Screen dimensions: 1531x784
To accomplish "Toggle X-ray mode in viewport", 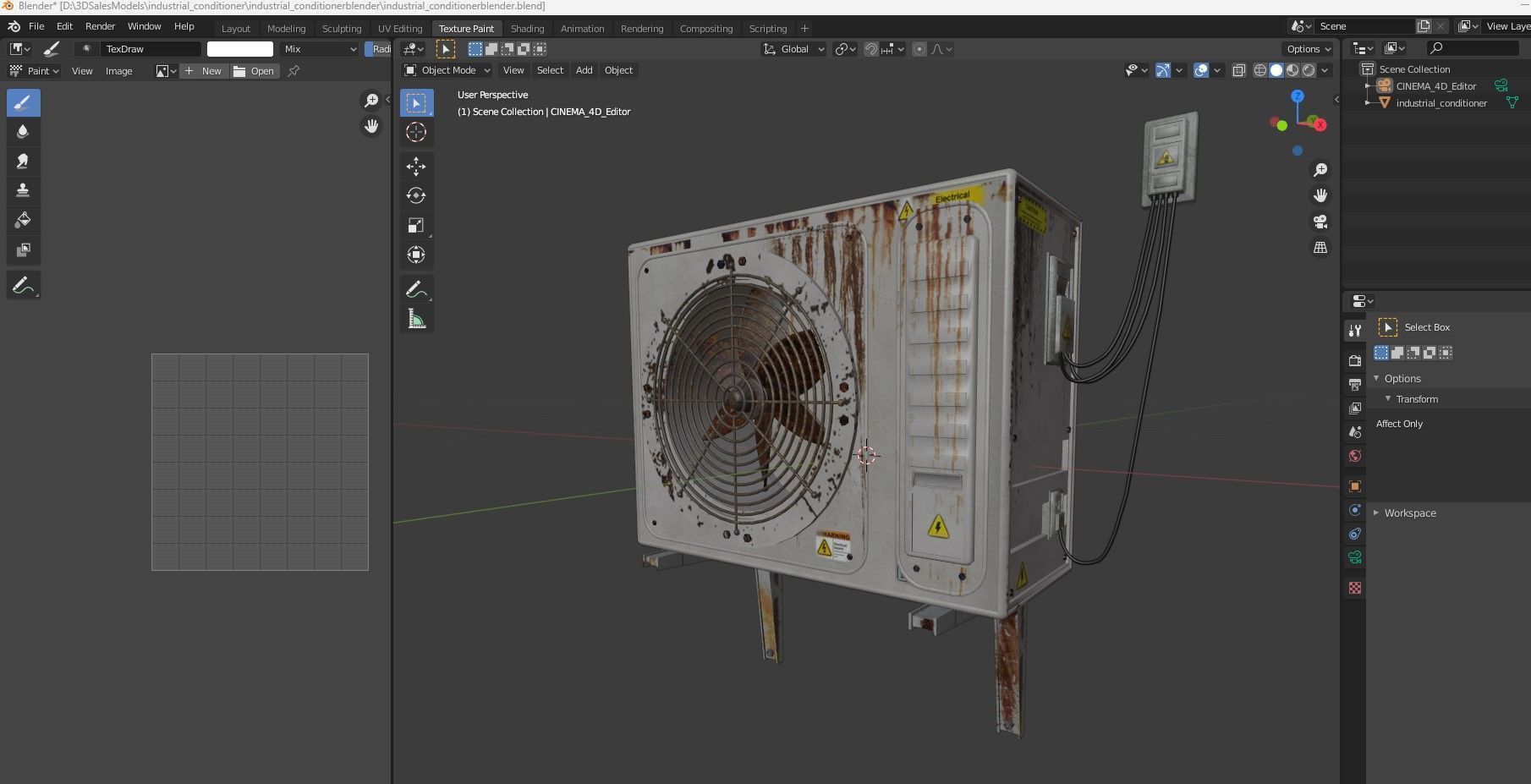I will (1239, 70).
